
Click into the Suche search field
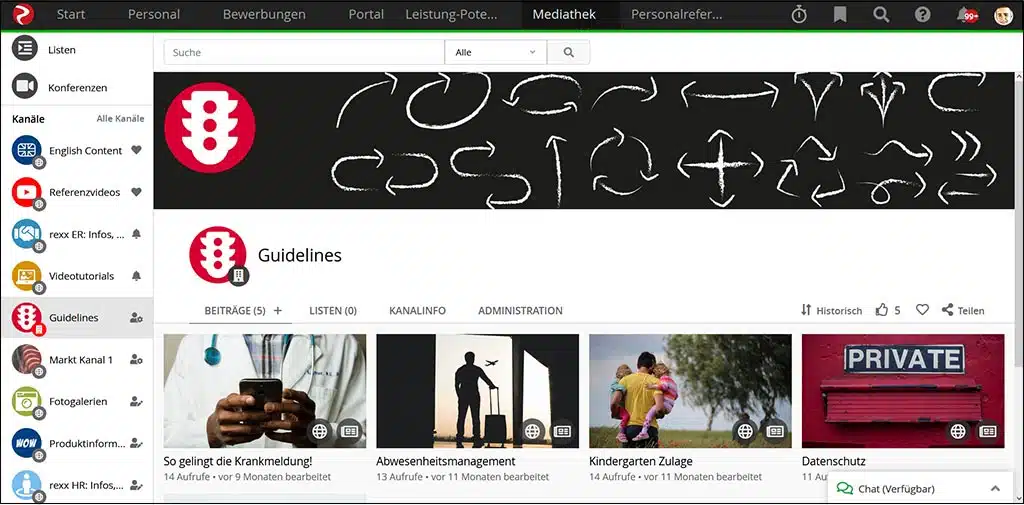(x=304, y=52)
